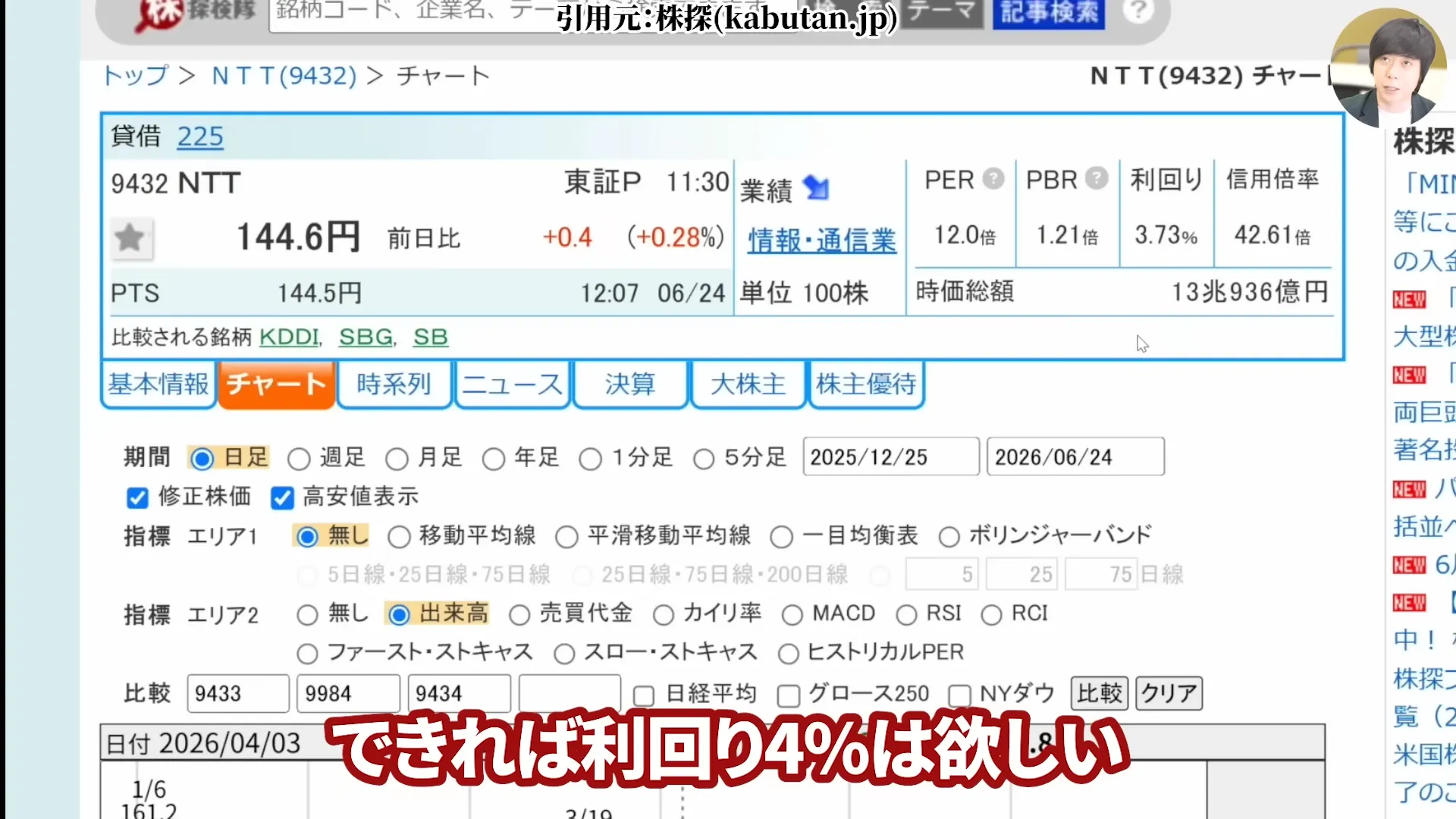Click the start date field 2025/12/25
The width and height of the screenshot is (1456, 819).
click(891, 457)
